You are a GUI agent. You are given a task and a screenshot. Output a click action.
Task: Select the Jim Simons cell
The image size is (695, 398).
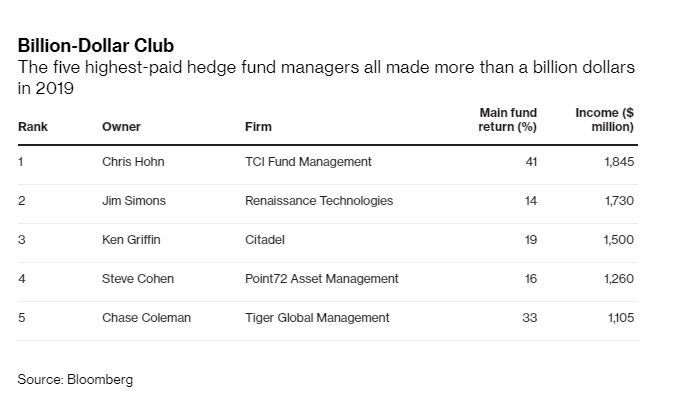(x=134, y=201)
